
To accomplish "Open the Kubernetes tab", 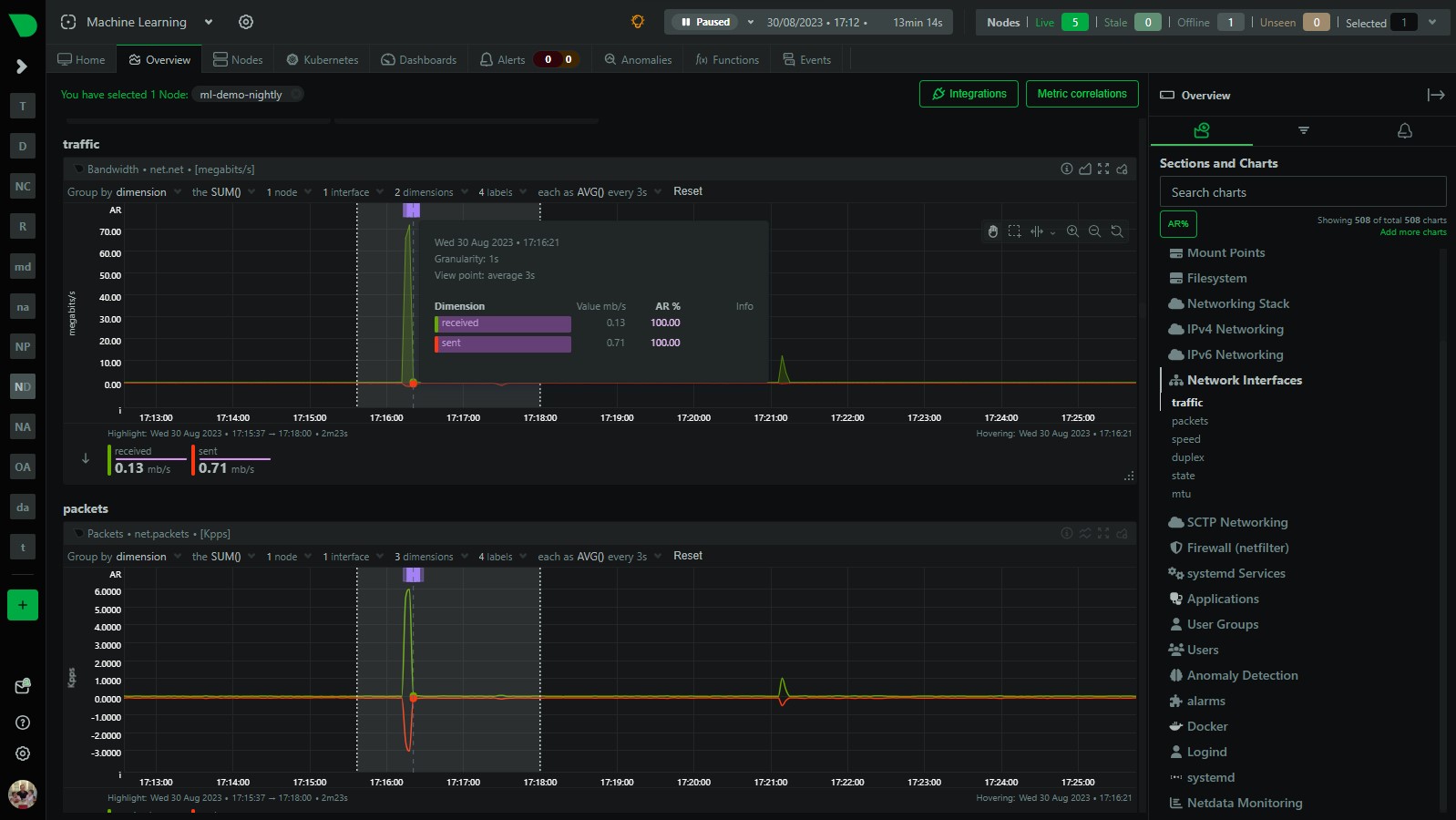I will (323, 60).
